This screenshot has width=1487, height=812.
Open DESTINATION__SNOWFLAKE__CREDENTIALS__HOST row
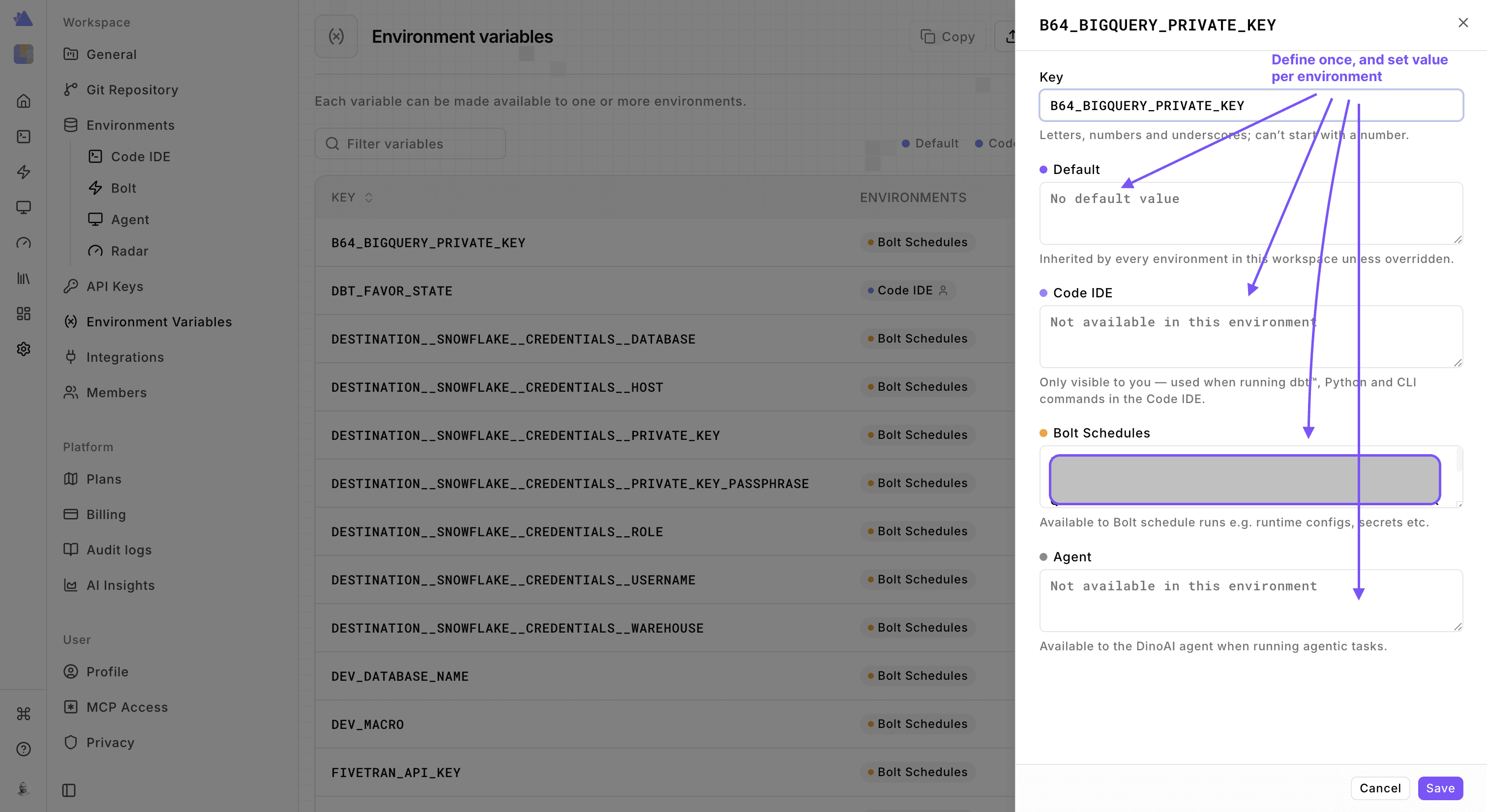click(664, 387)
